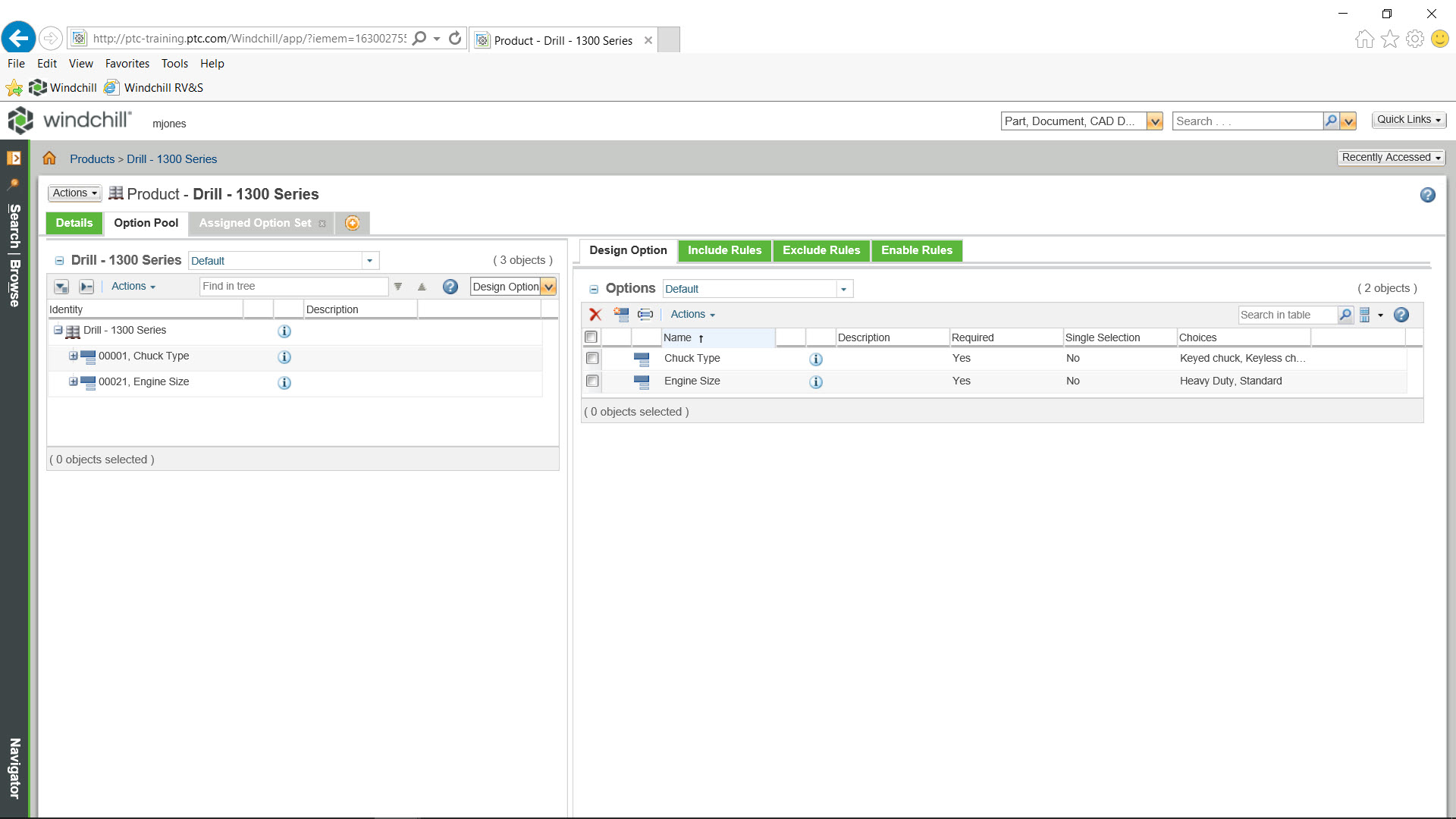Expand the 00021, Engine Size tree node
The width and height of the screenshot is (1456, 819).
point(74,381)
